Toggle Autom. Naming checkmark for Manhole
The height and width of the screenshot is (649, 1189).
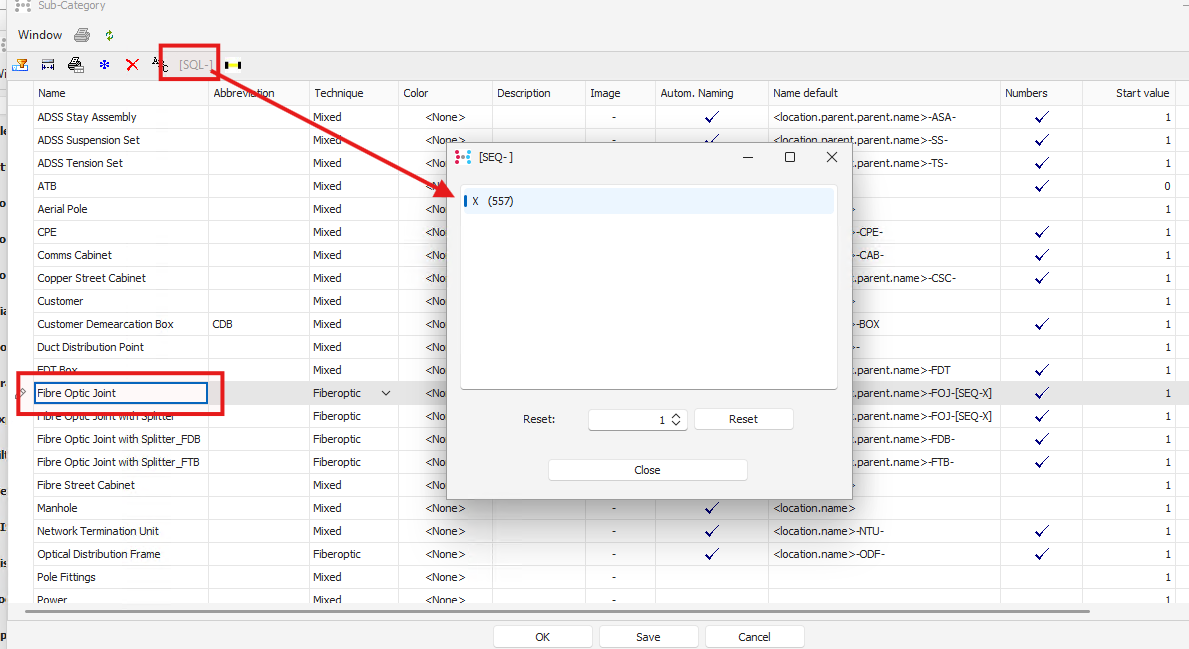pyautogui.click(x=712, y=508)
